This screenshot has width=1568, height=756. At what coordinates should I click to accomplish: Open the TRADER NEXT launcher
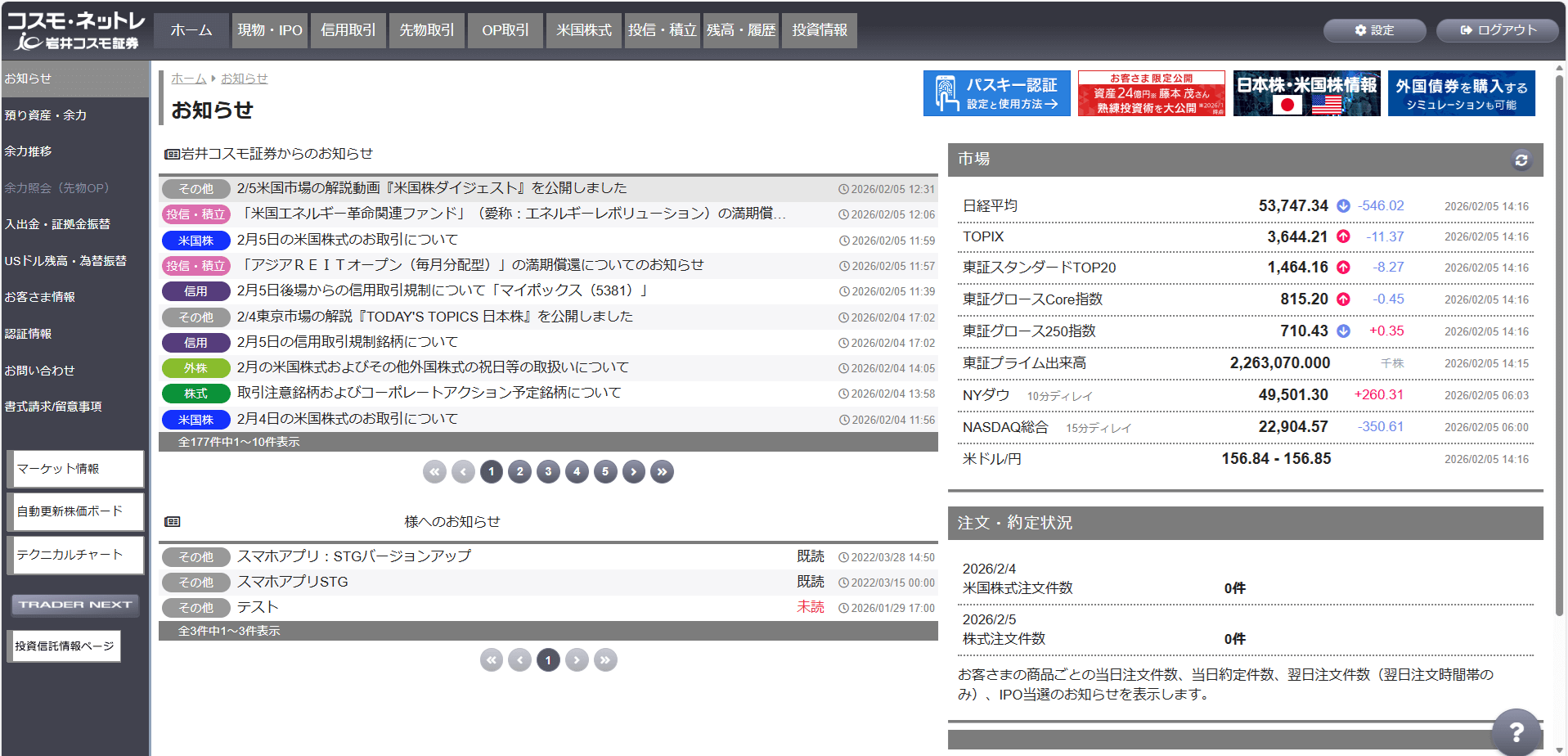(x=75, y=605)
